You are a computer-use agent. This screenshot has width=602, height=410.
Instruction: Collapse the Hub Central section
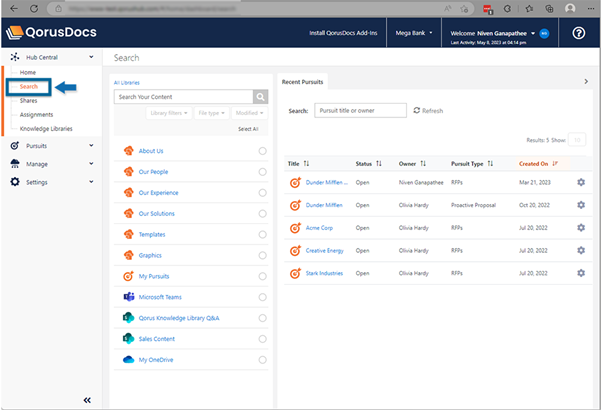pos(91,57)
